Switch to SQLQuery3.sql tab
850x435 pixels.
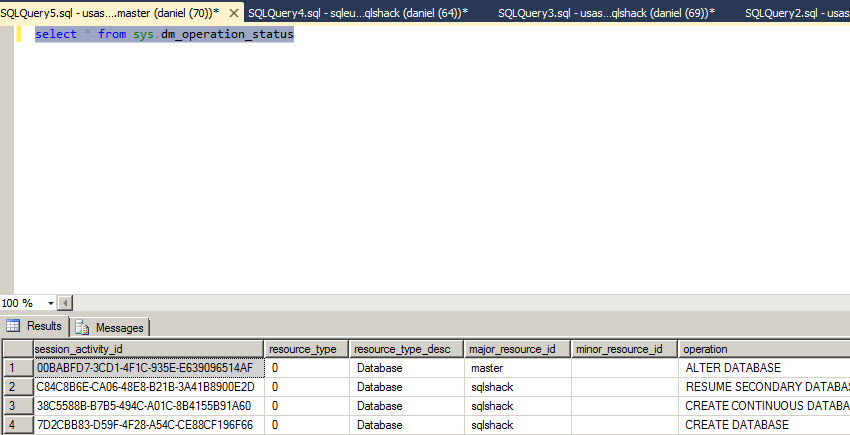(x=606, y=13)
